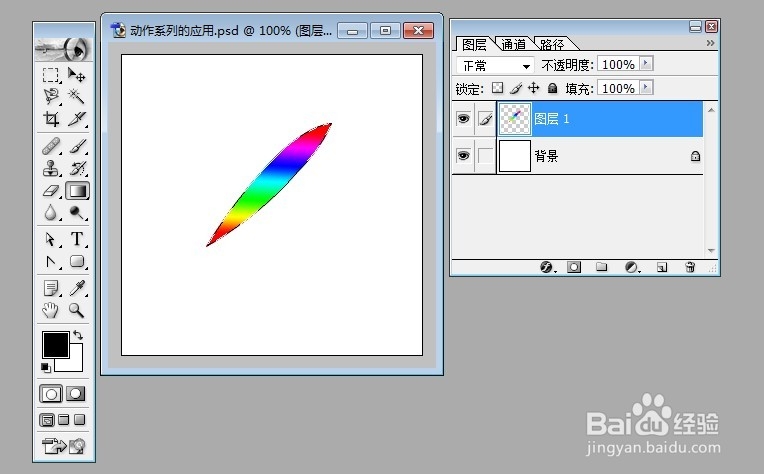Add a layer style from panel bottom

(x=546, y=267)
